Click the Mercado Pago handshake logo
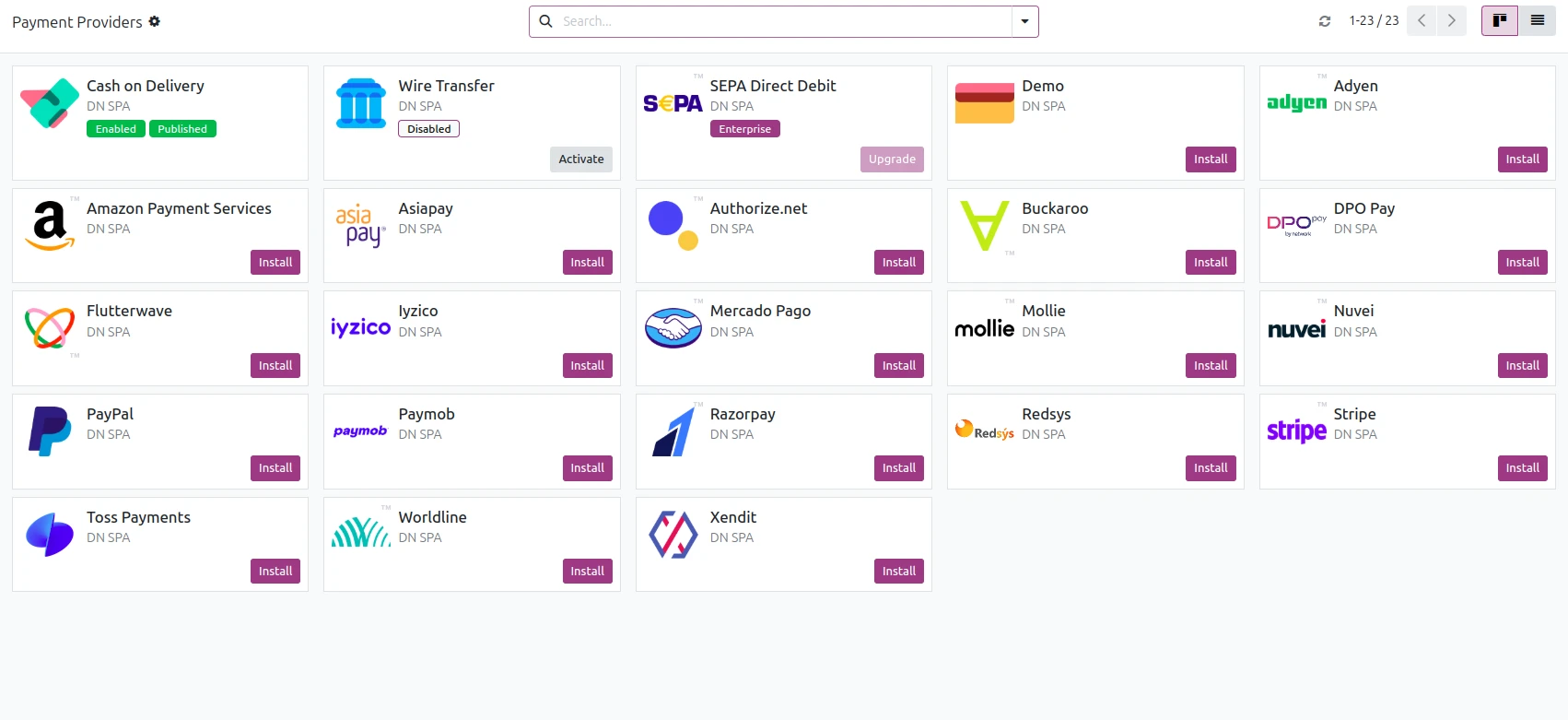This screenshot has width=1568, height=720. (673, 328)
